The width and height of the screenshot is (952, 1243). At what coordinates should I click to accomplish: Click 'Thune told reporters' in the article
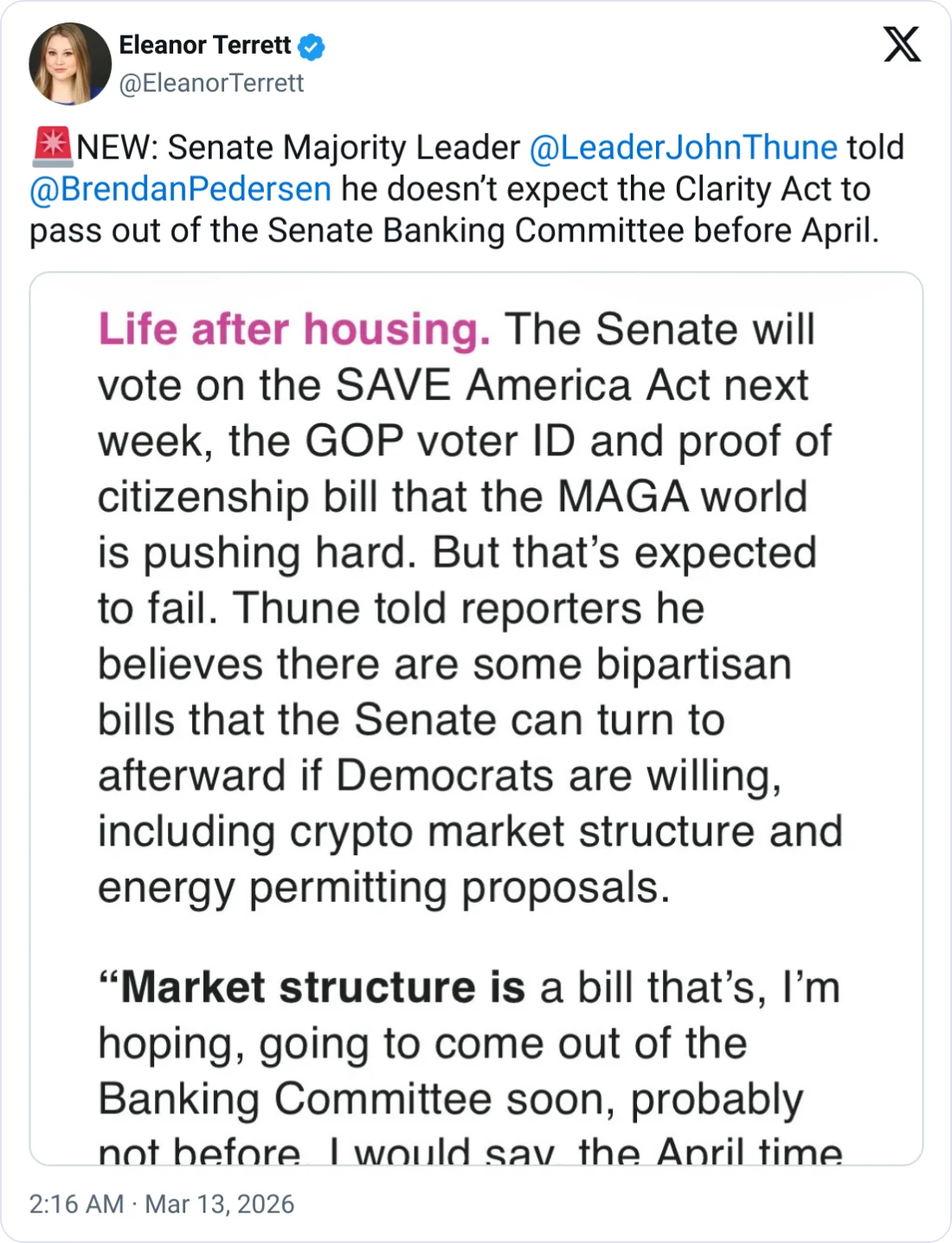[x=437, y=609]
